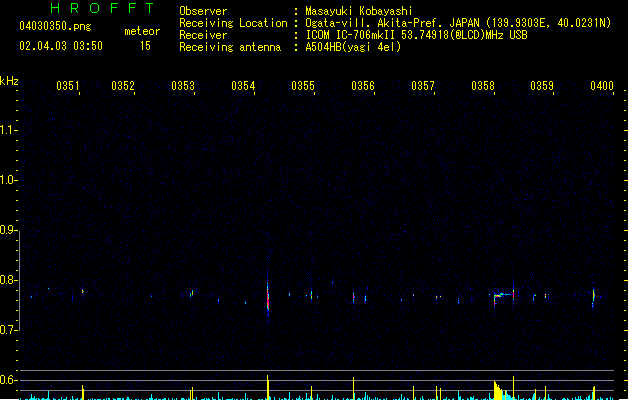Select the filename 04030350.png
Viewport: 629px width, 400px height.
[55, 26]
